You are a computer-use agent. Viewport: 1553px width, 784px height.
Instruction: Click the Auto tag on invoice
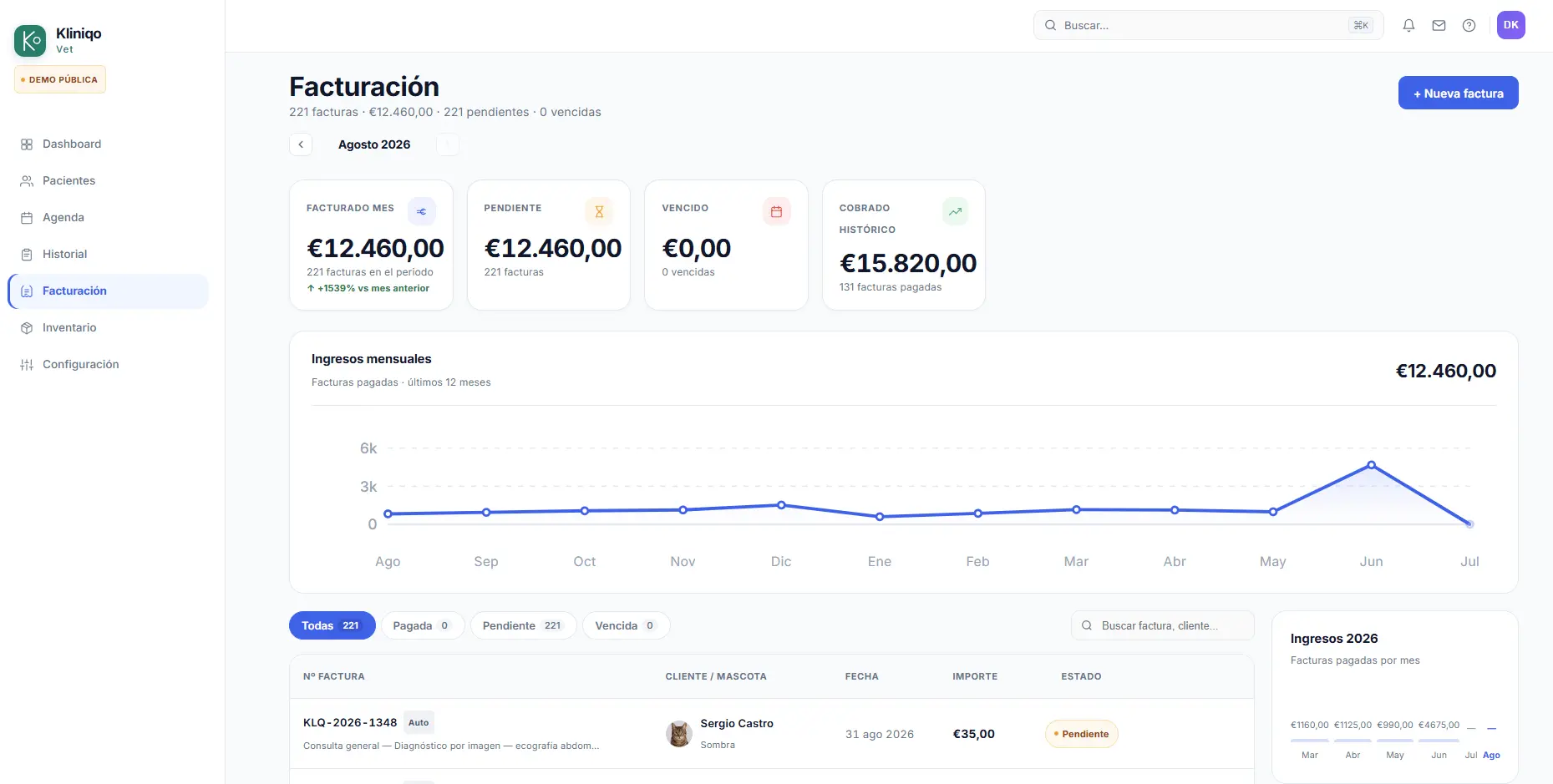[x=419, y=722]
